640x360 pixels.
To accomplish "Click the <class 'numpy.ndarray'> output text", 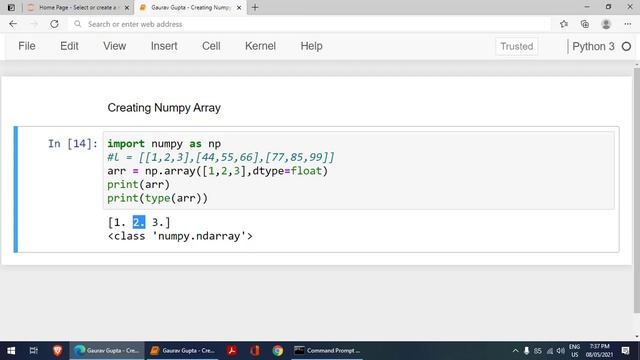I will click(x=180, y=236).
